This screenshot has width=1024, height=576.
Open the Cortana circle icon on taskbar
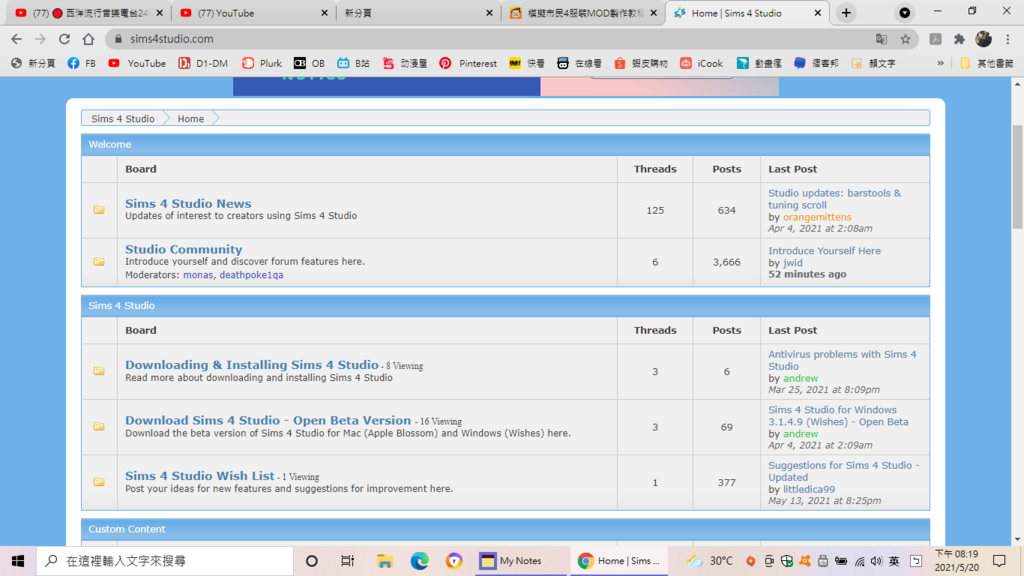point(312,561)
